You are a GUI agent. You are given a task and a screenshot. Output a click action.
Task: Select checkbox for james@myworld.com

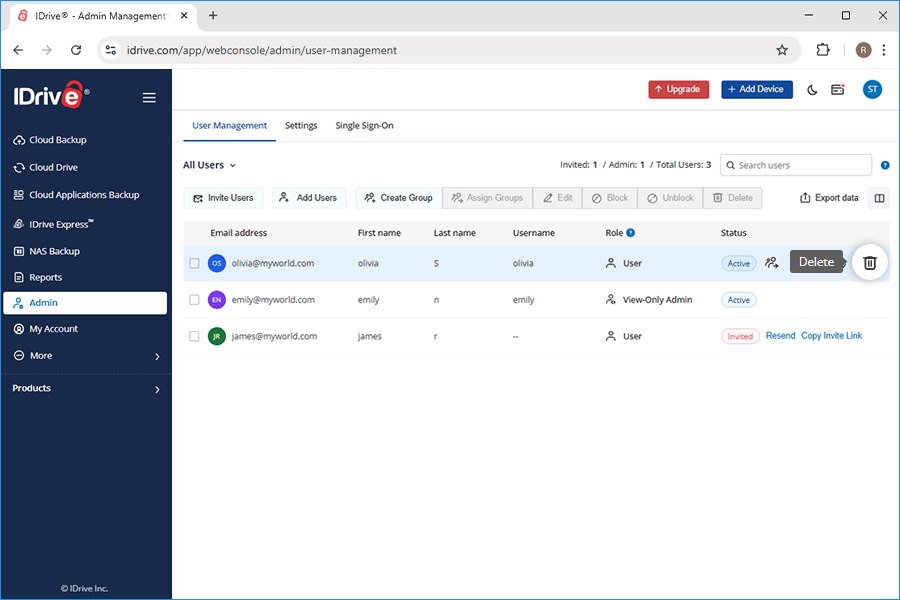(194, 336)
